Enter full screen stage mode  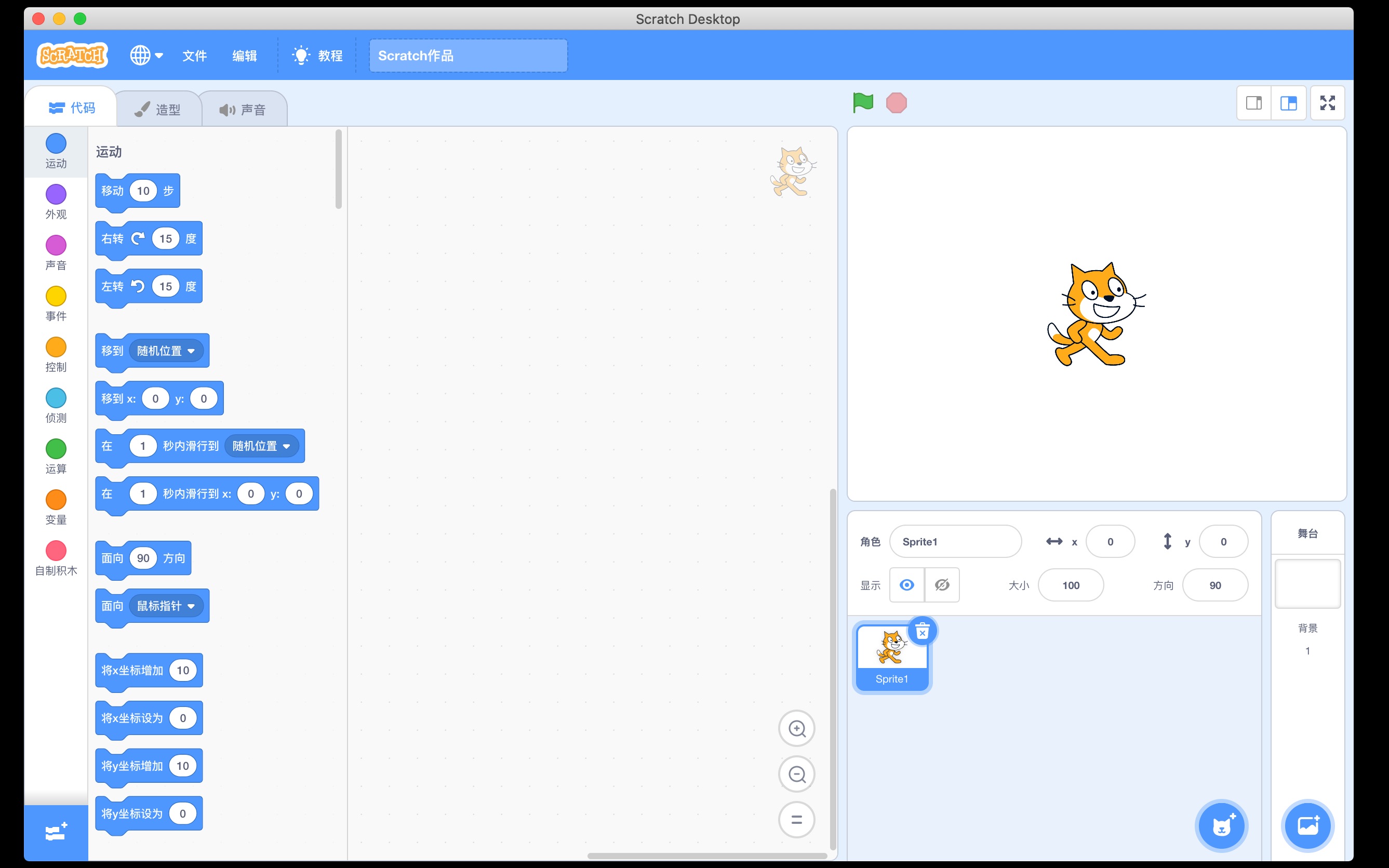(1327, 103)
